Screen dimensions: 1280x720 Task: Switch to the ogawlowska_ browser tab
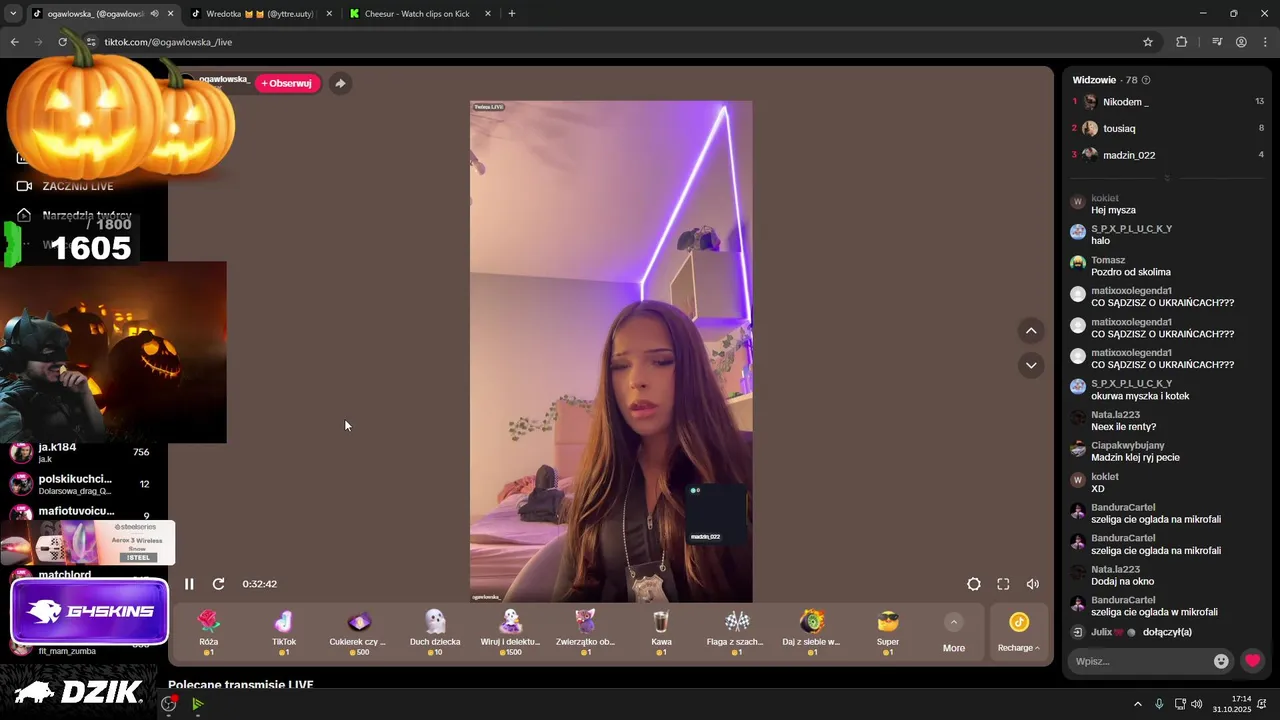[96, 14]
